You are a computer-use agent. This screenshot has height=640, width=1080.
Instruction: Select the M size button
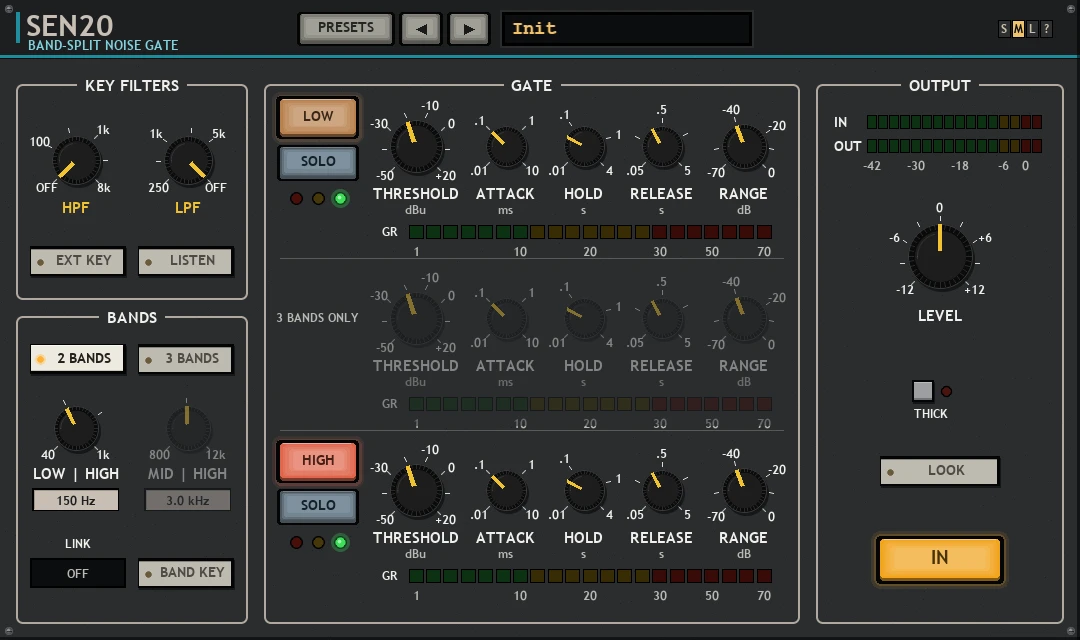[x=1018, y=29]
